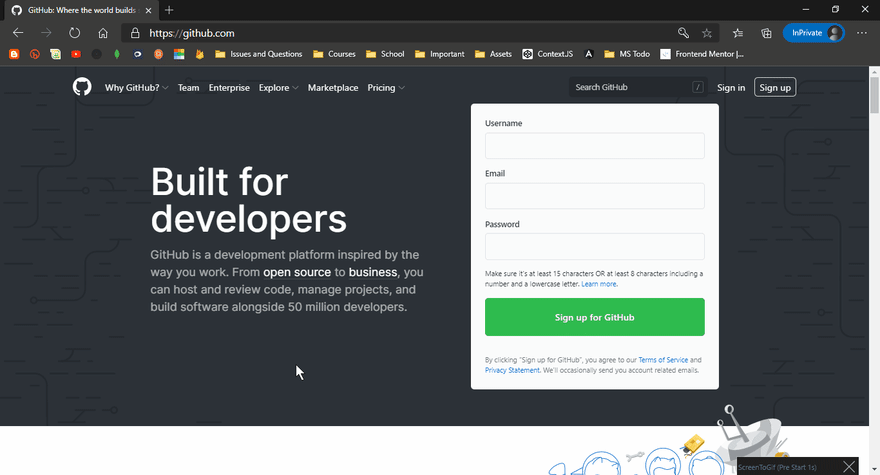Open the password Learn more link

pos(599,284)
